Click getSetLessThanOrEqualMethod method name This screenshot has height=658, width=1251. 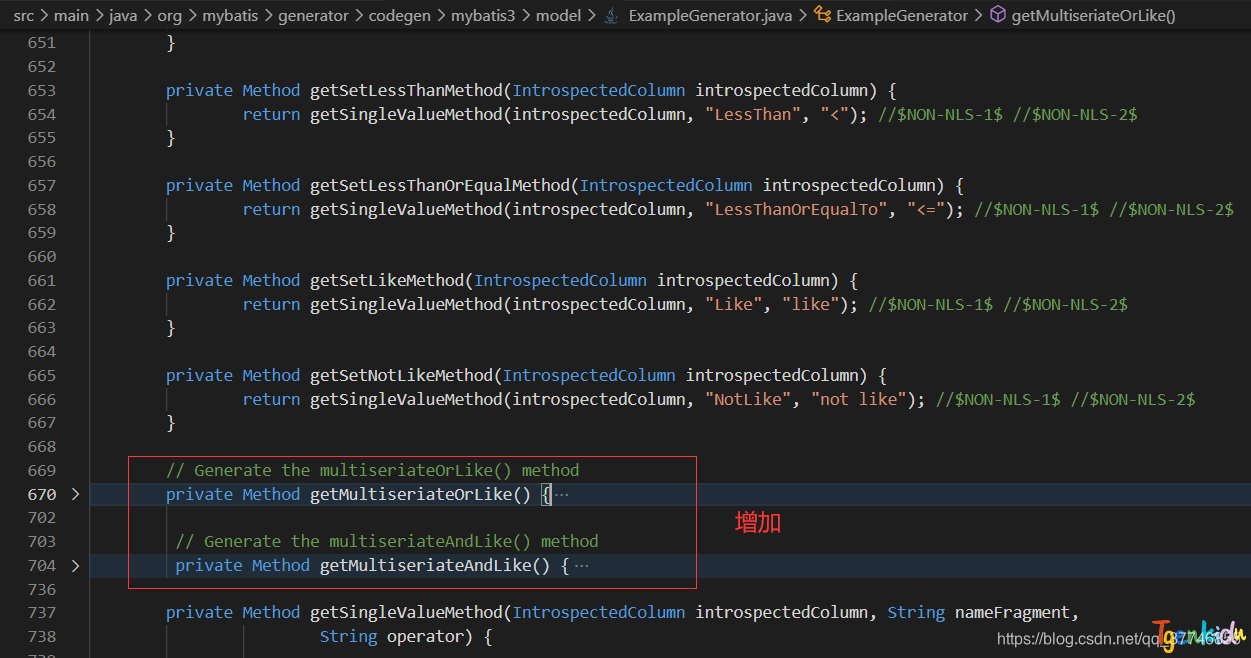pyautogui.click(x=440, y=185)
